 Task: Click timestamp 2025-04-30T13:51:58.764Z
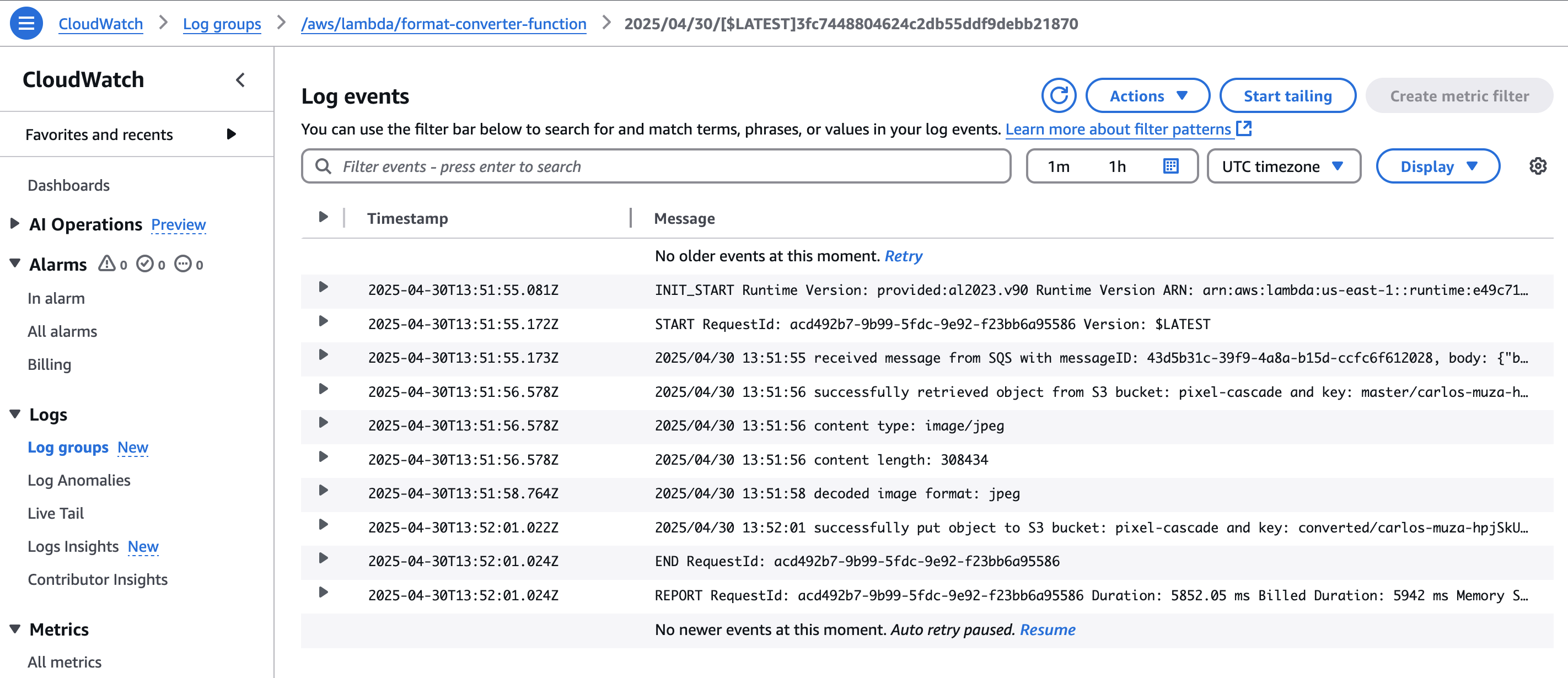[x=463, y=493]
